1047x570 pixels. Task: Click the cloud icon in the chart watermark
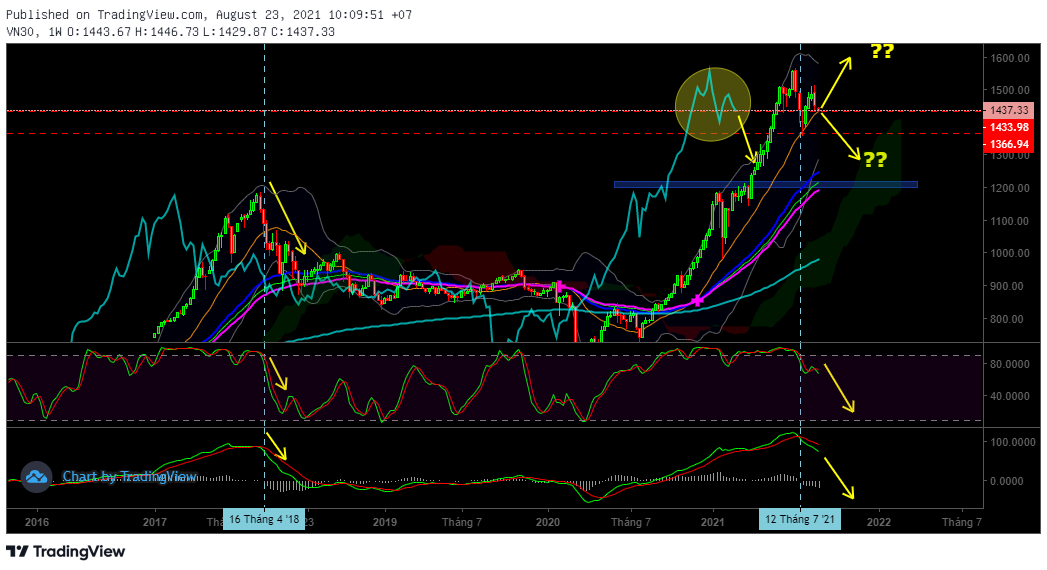37,477
